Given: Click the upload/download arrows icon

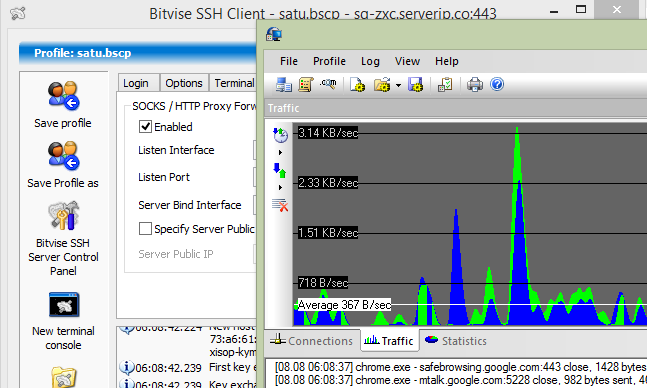Looking at the screenshot, I should point(280,170).
